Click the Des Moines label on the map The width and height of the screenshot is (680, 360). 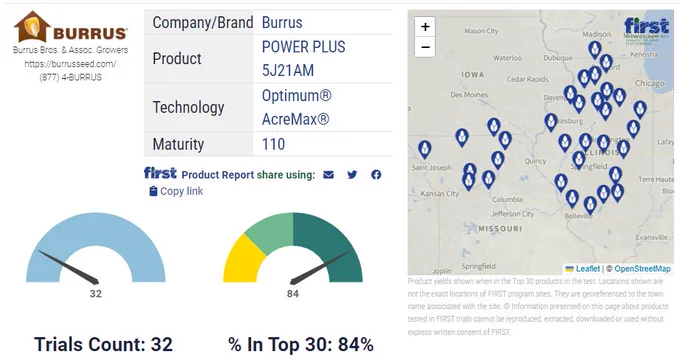click(x=469, y=95)
